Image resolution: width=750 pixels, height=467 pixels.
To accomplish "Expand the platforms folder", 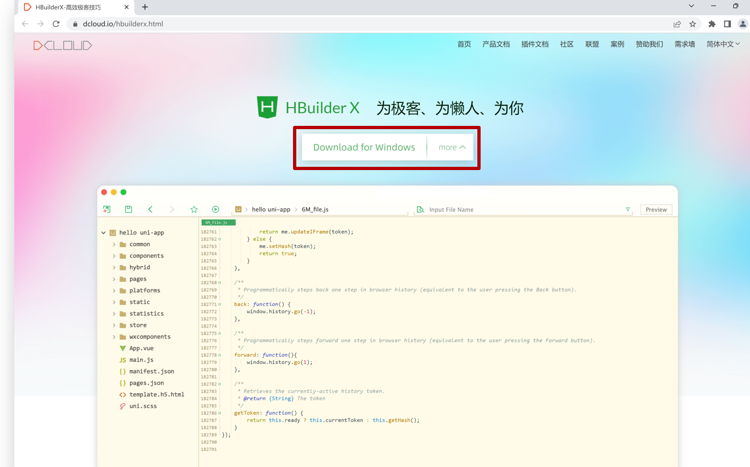I will (x=114, y=290).
